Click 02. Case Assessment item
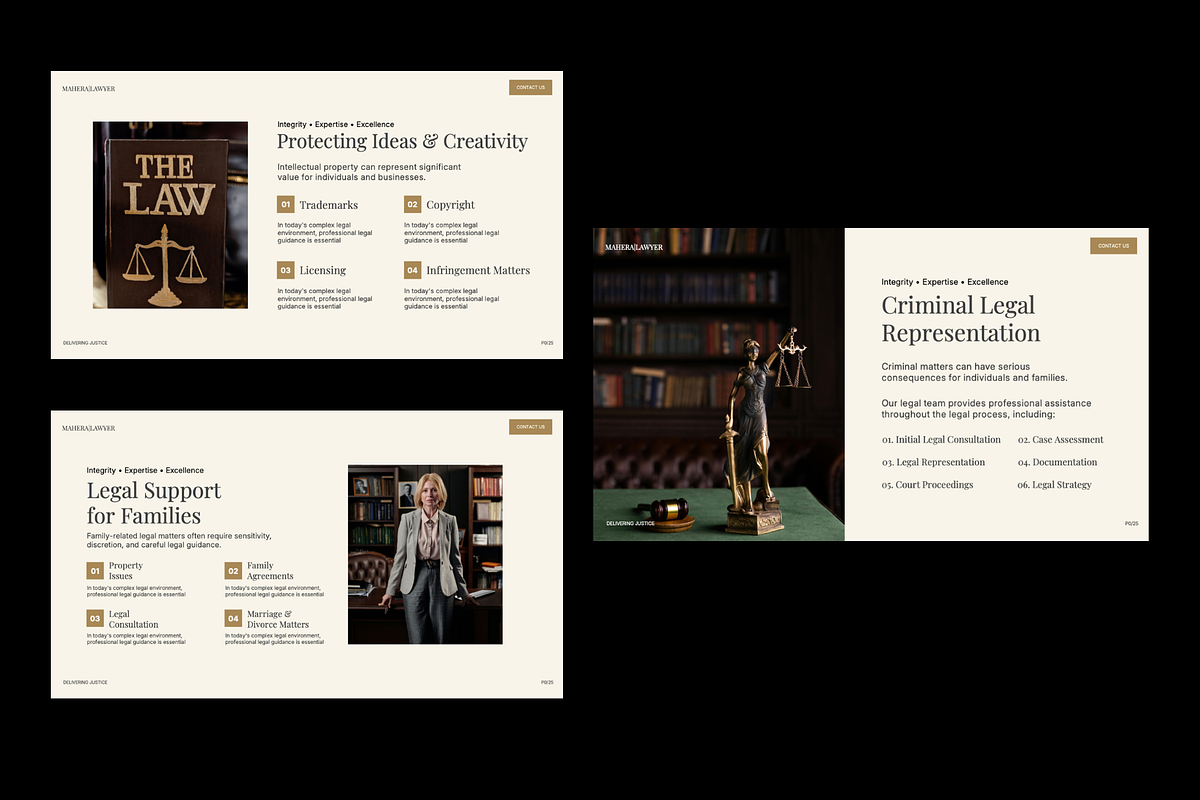Screen dimensions: 1200x800 [x=1061, y=440]
